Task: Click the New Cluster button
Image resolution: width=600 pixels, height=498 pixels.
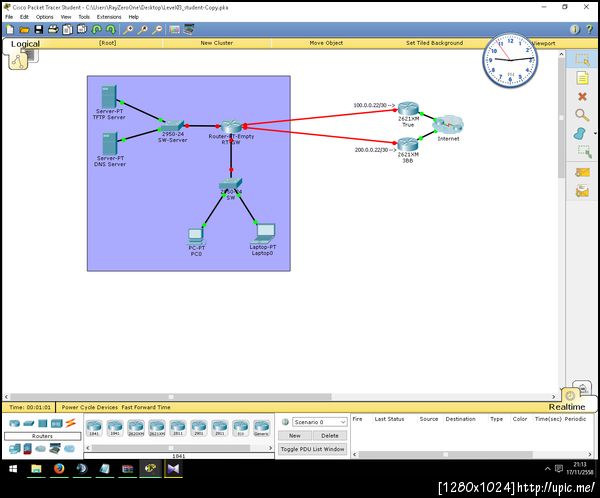Action: click(x=217, y=43)
